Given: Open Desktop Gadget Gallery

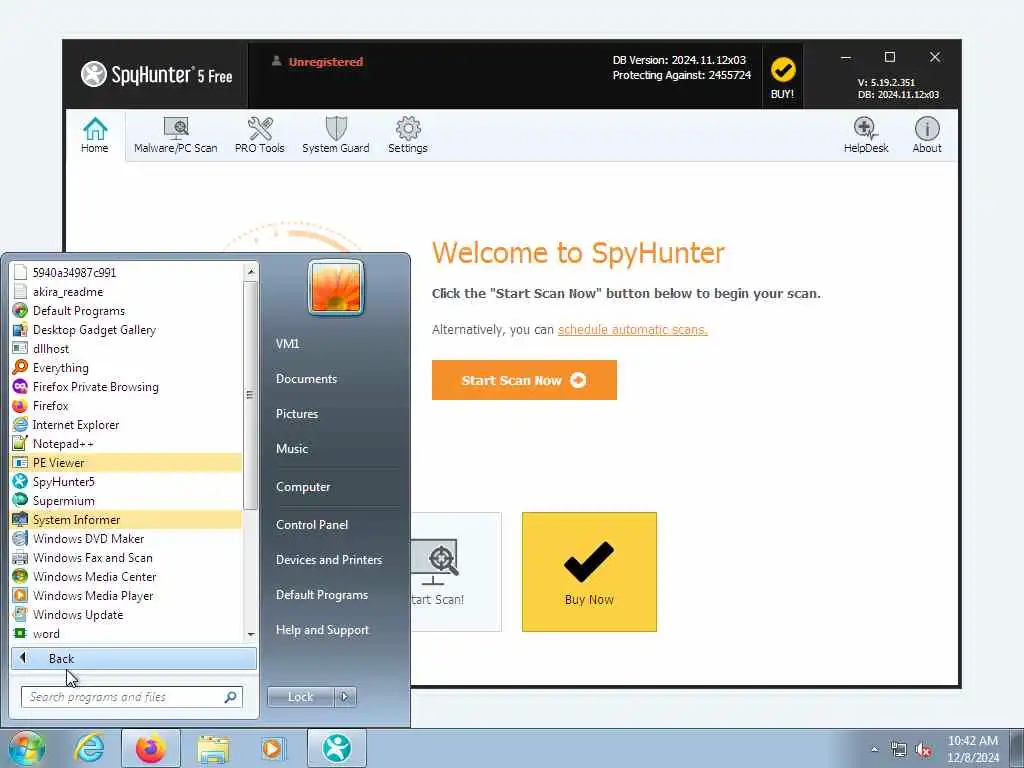Looking at the screenshot, I should coord(127,330).
